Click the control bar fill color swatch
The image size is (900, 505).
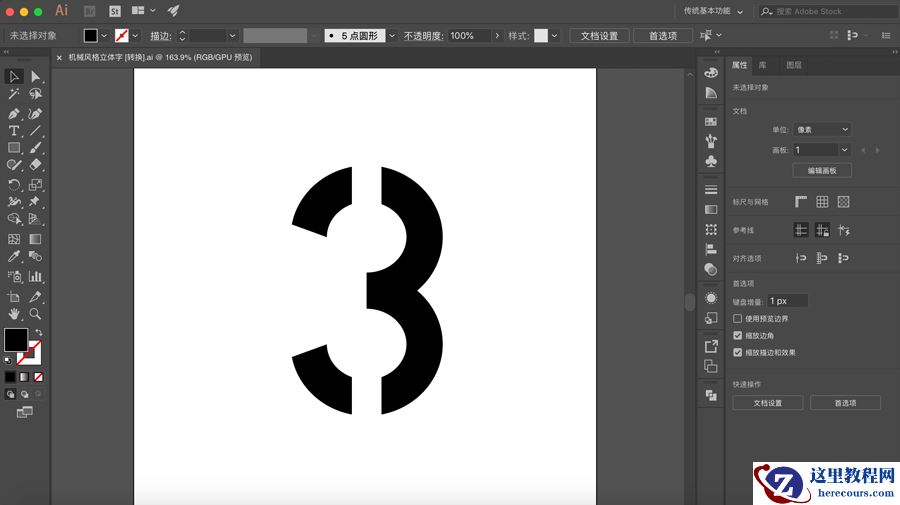[x=91, y=36]
